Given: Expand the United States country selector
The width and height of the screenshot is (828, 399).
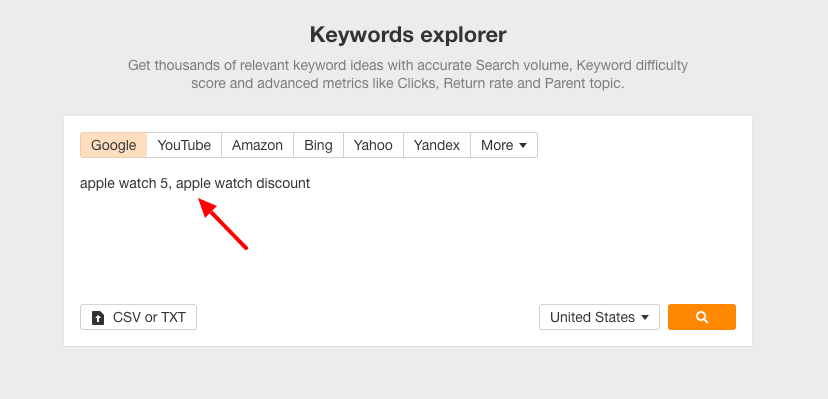Looking at the screenshot, I should coord(599,317).
